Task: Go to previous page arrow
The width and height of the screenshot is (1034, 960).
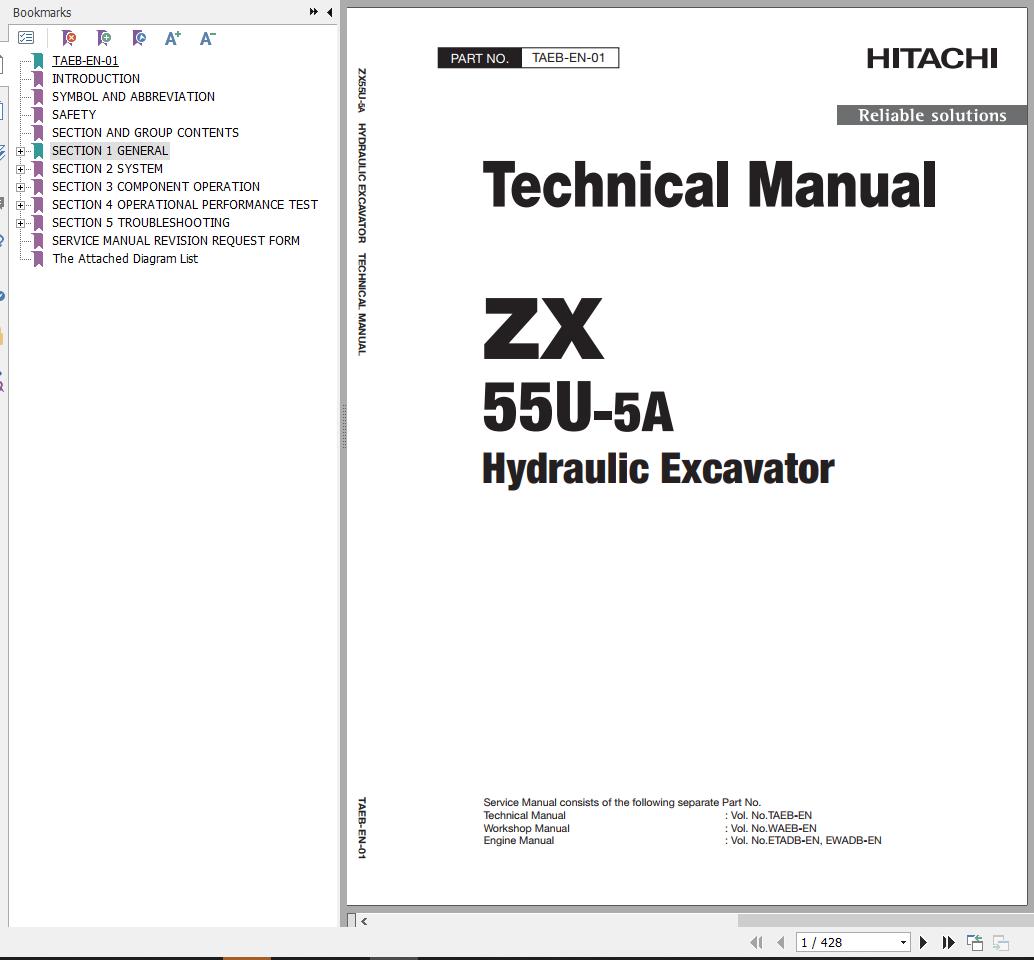Action: click(x=781, y=942)
